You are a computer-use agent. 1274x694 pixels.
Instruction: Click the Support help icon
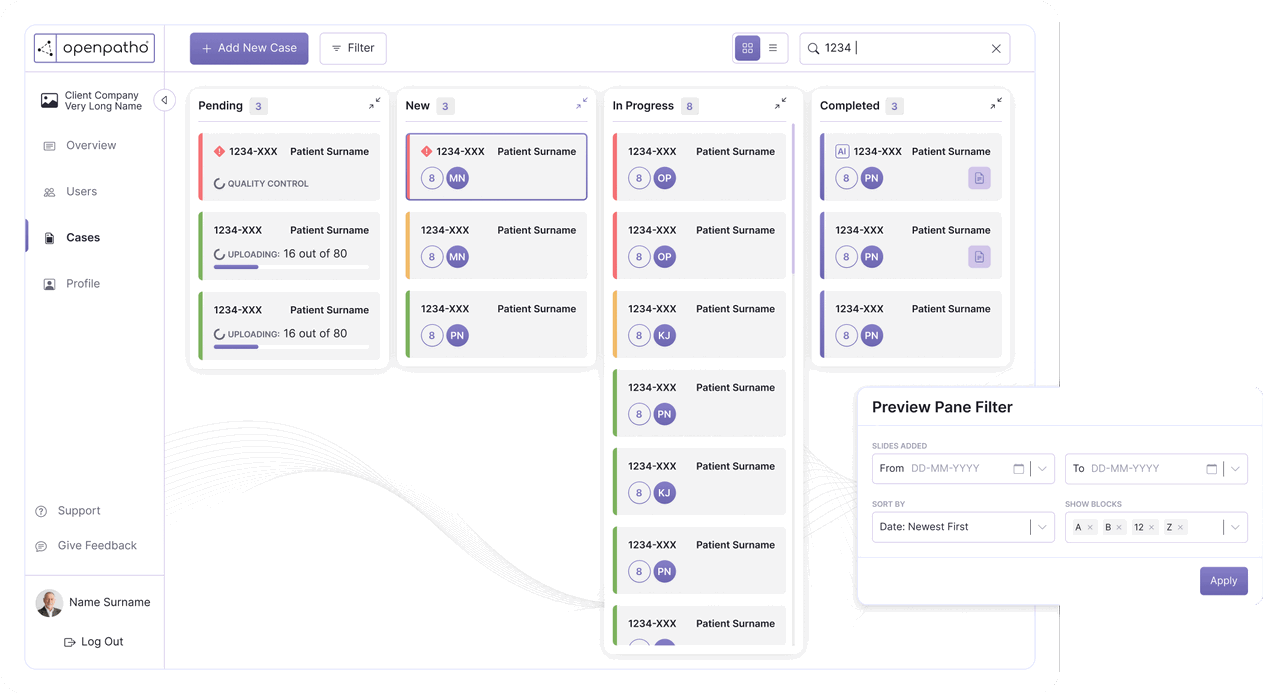pyautogui.click(x=38, y=510)
